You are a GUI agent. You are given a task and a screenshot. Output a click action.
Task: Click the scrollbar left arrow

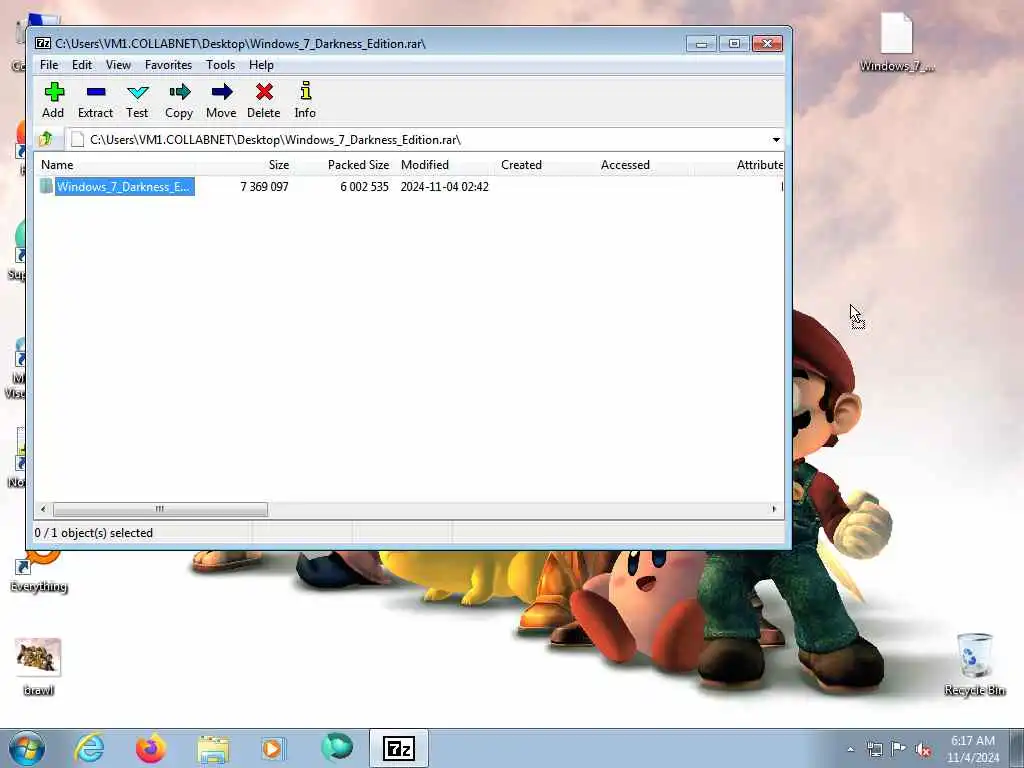(43, 509)
